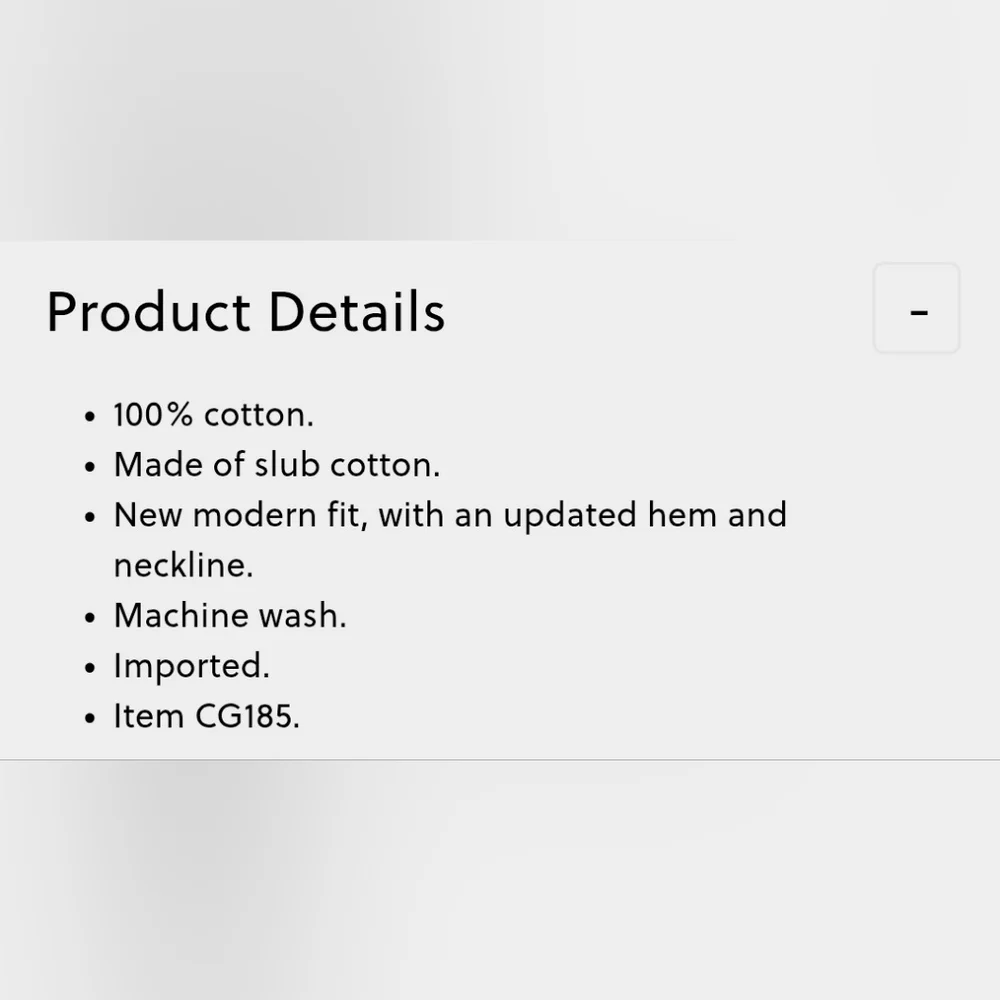
Task: Collapse Product Details with the minus button
Action: tap(916, 308)
